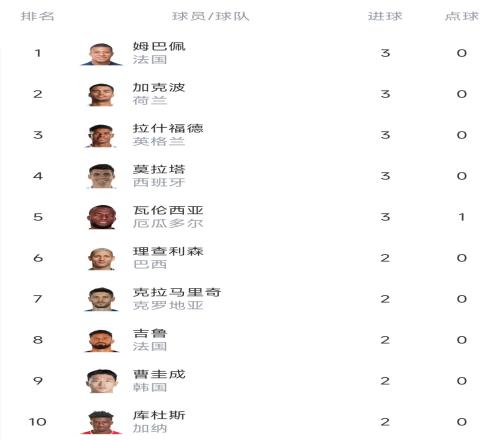Viewport: 500px width, 440px height.
Task: Click the 拉什福德 player avatar
Action: click(x=102, y=136)
